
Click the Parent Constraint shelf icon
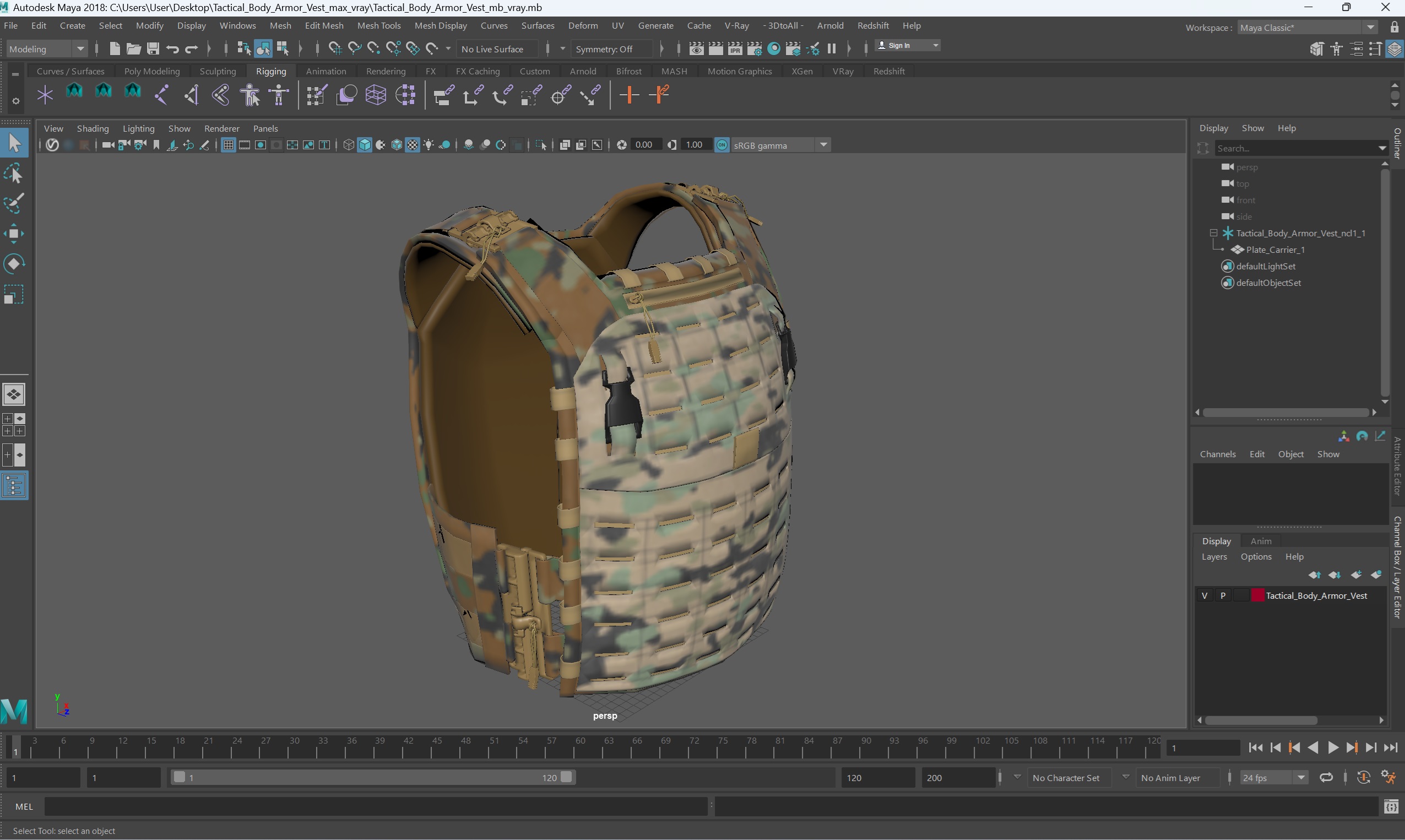click(443, 95)
